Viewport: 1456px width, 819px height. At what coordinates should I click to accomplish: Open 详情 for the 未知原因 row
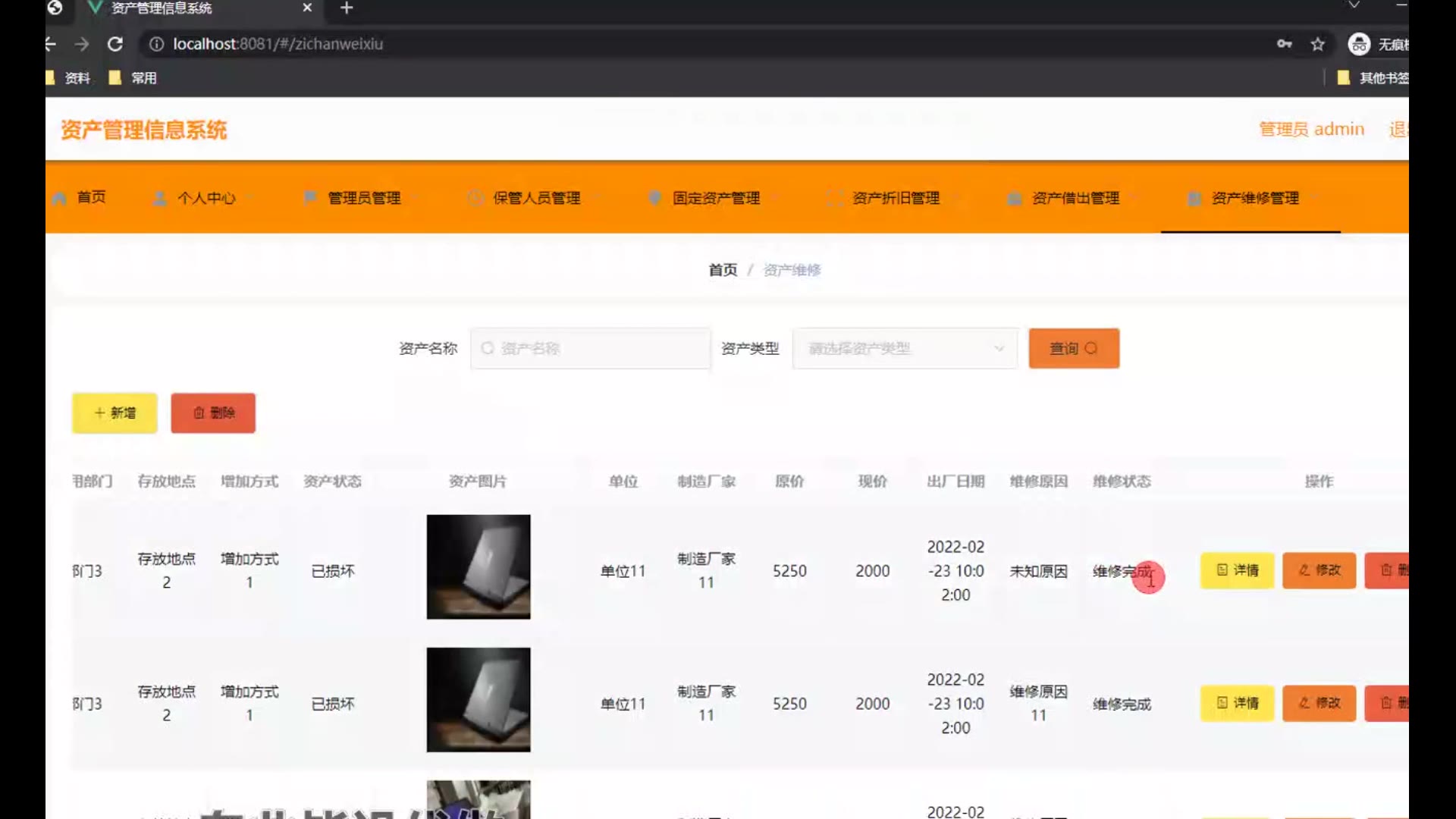(x=1237, y=570)
